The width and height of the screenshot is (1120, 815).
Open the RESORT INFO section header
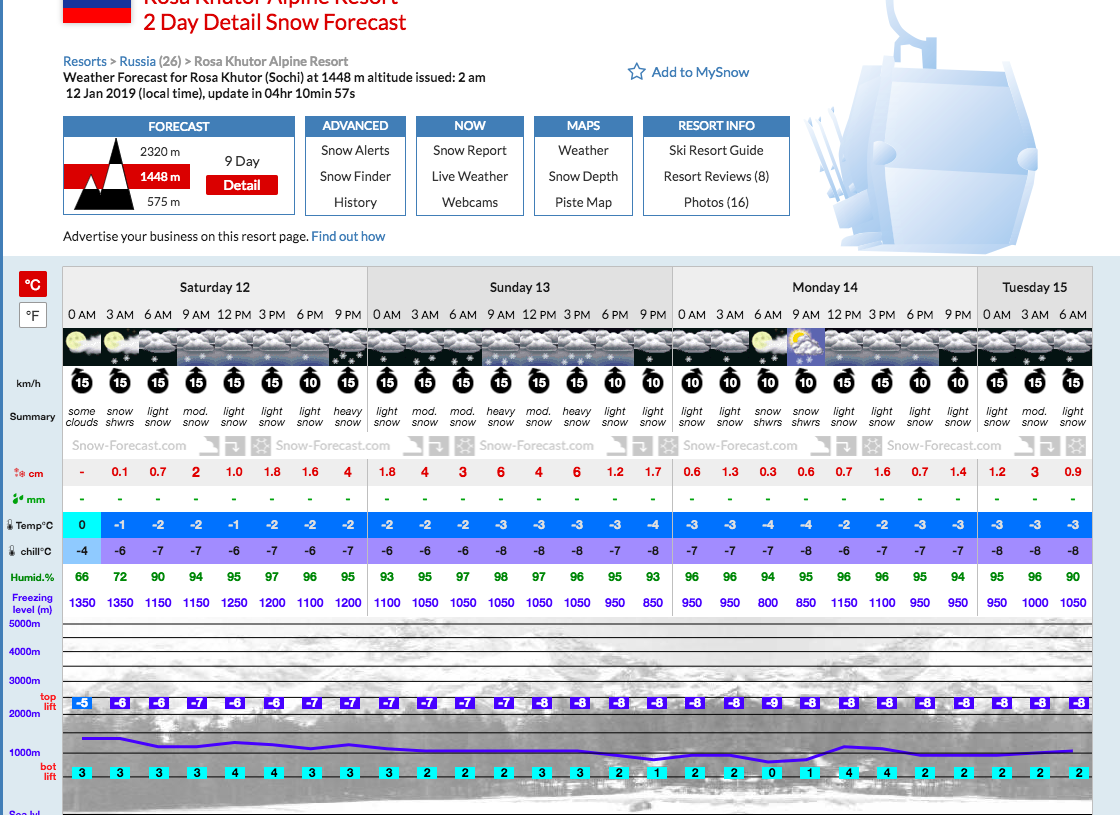(716, 126)
